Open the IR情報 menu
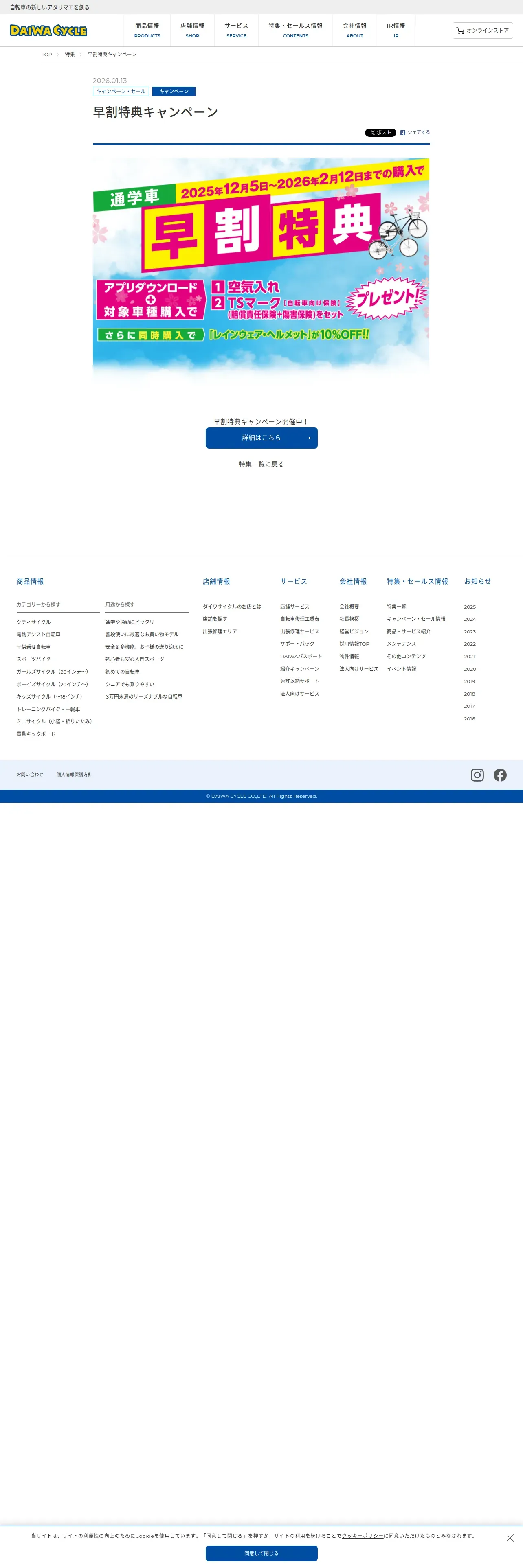This screenshot has width=523, height=1568. pos(396,31)
